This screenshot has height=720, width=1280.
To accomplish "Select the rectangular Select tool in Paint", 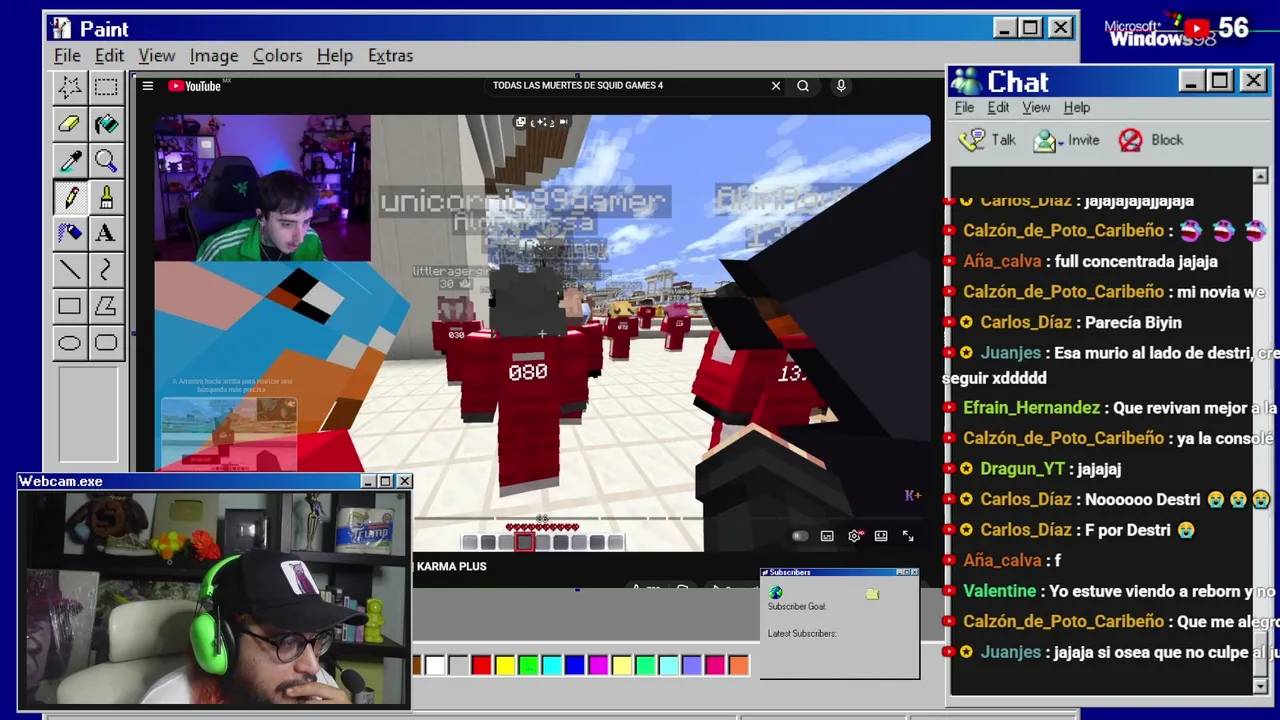I will point(106,87).
